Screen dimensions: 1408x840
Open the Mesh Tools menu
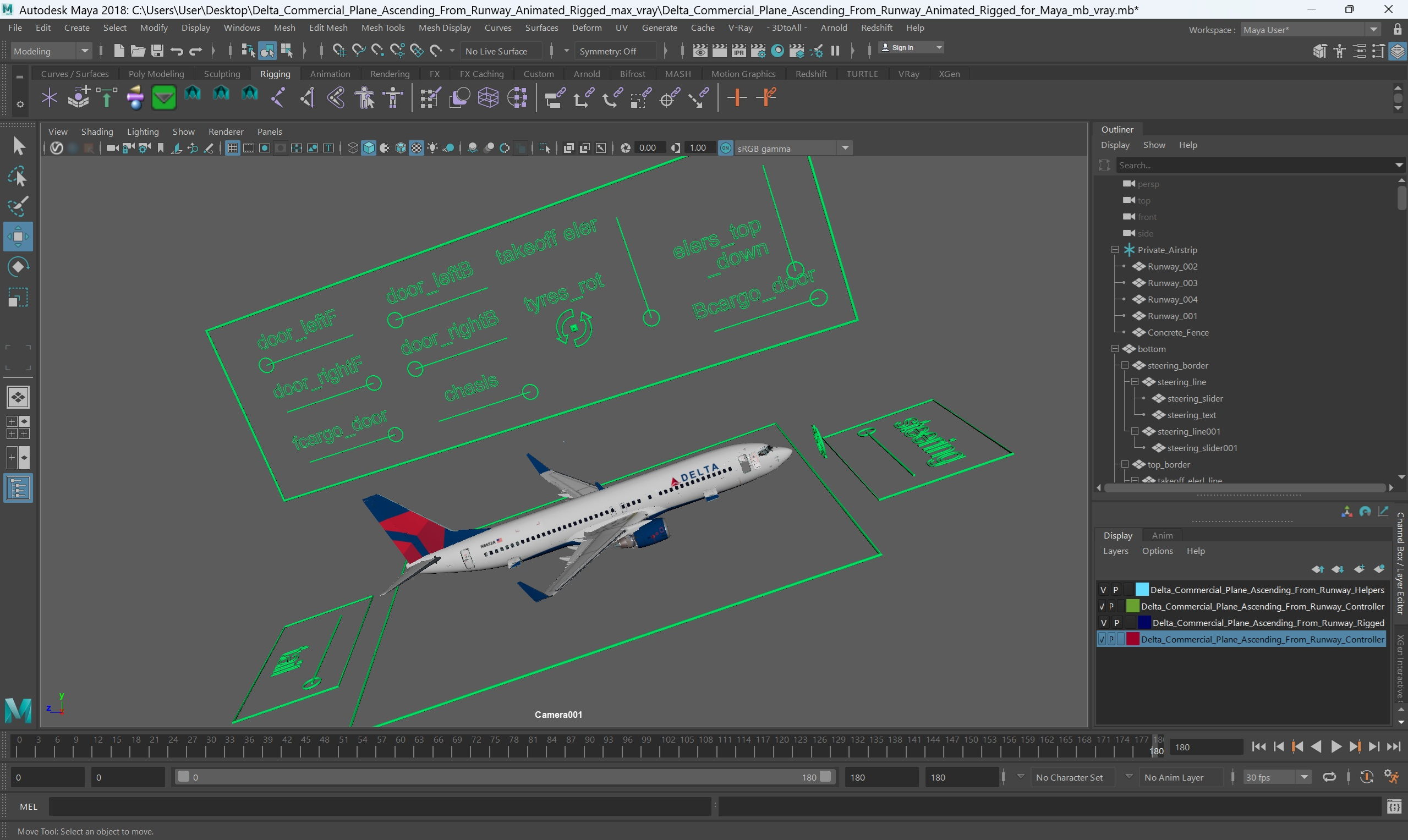pyautogui.click(x=383, y=28)
